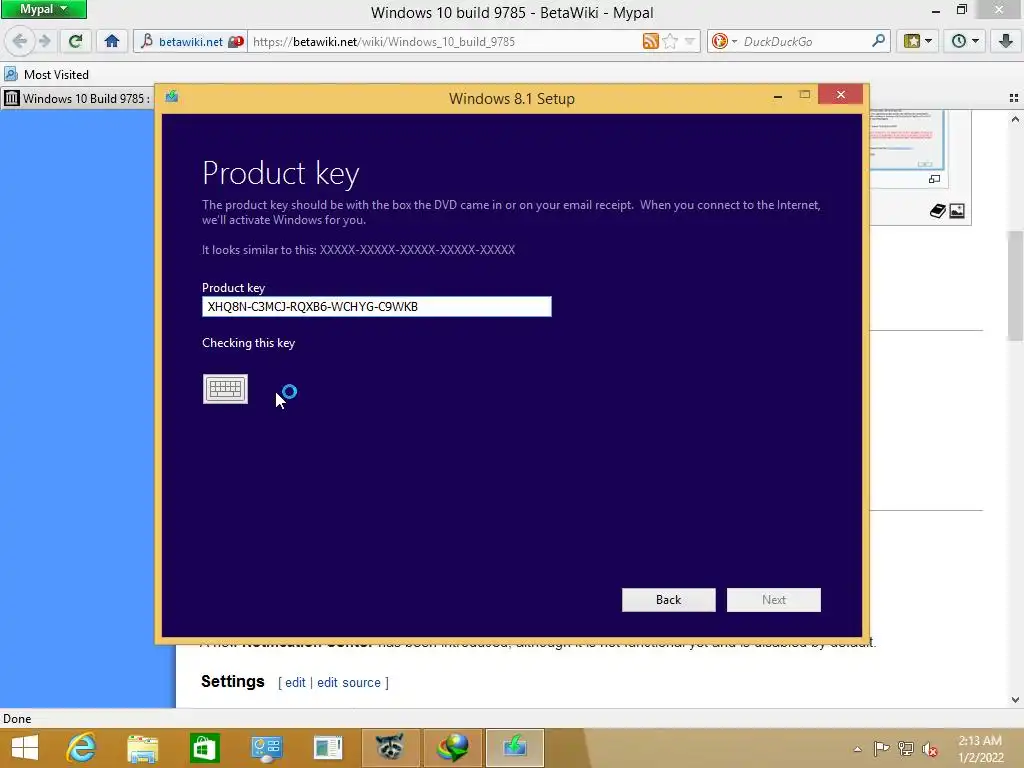
Task: Click the book icon on the wiki page
Action: [938, 211]
